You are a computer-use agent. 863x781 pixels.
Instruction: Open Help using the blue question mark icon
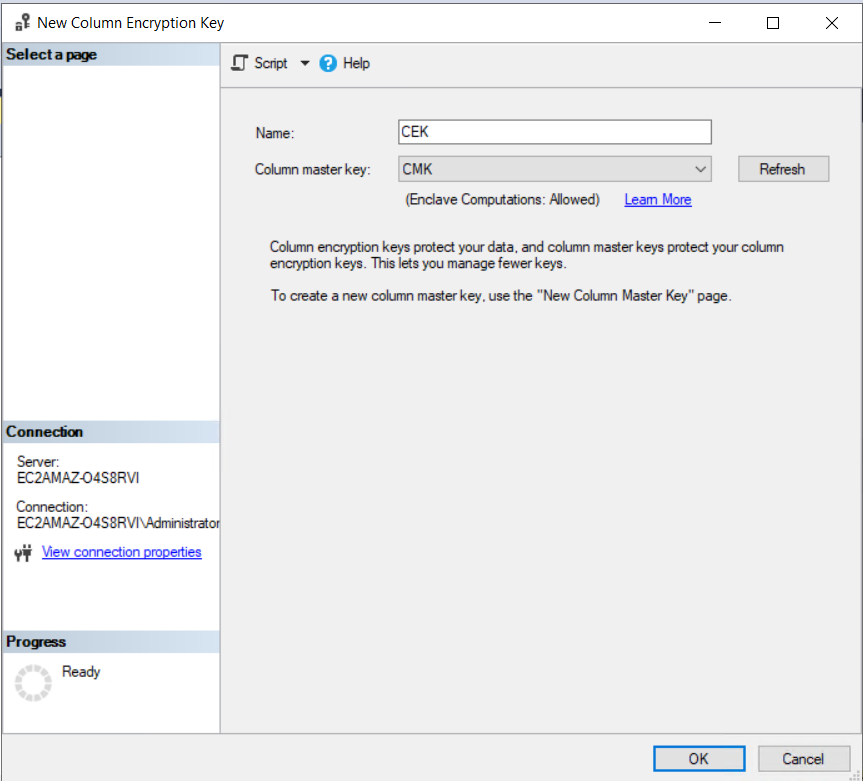(327, 62)
